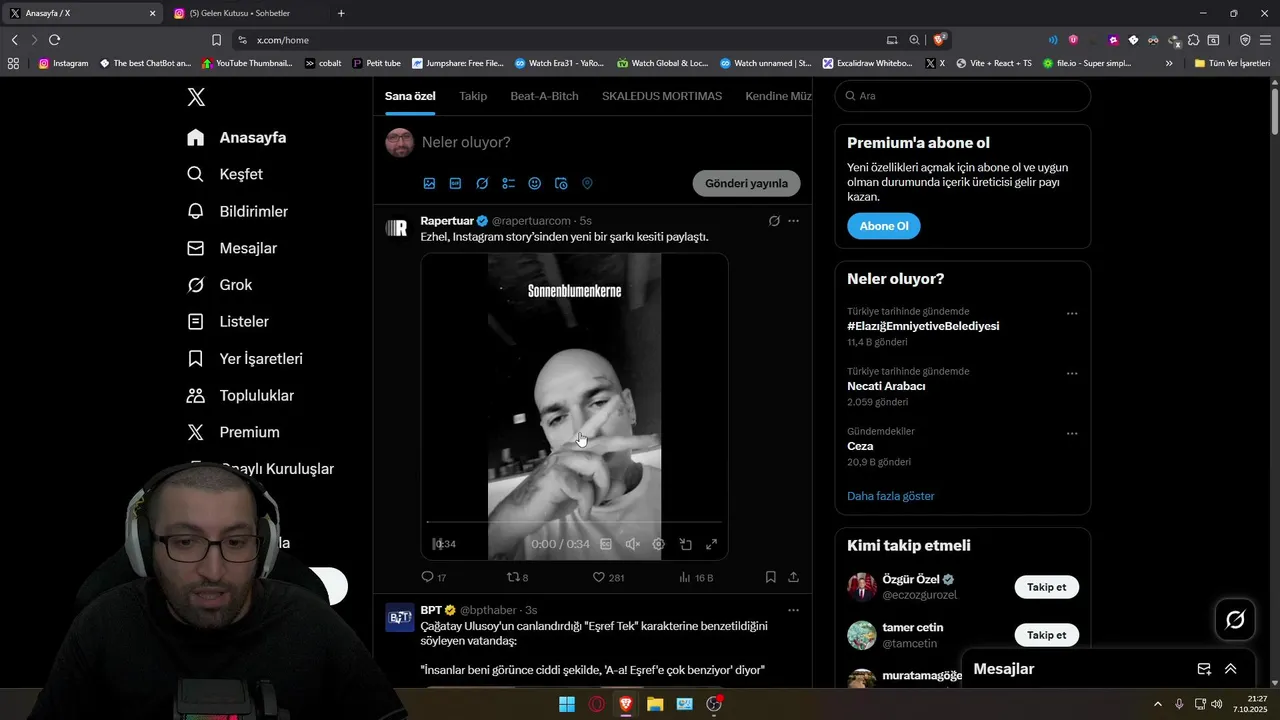This screenshot has width=1280, height=720.
Task: Open the Ceza trending topic
Action: [860, 446]
